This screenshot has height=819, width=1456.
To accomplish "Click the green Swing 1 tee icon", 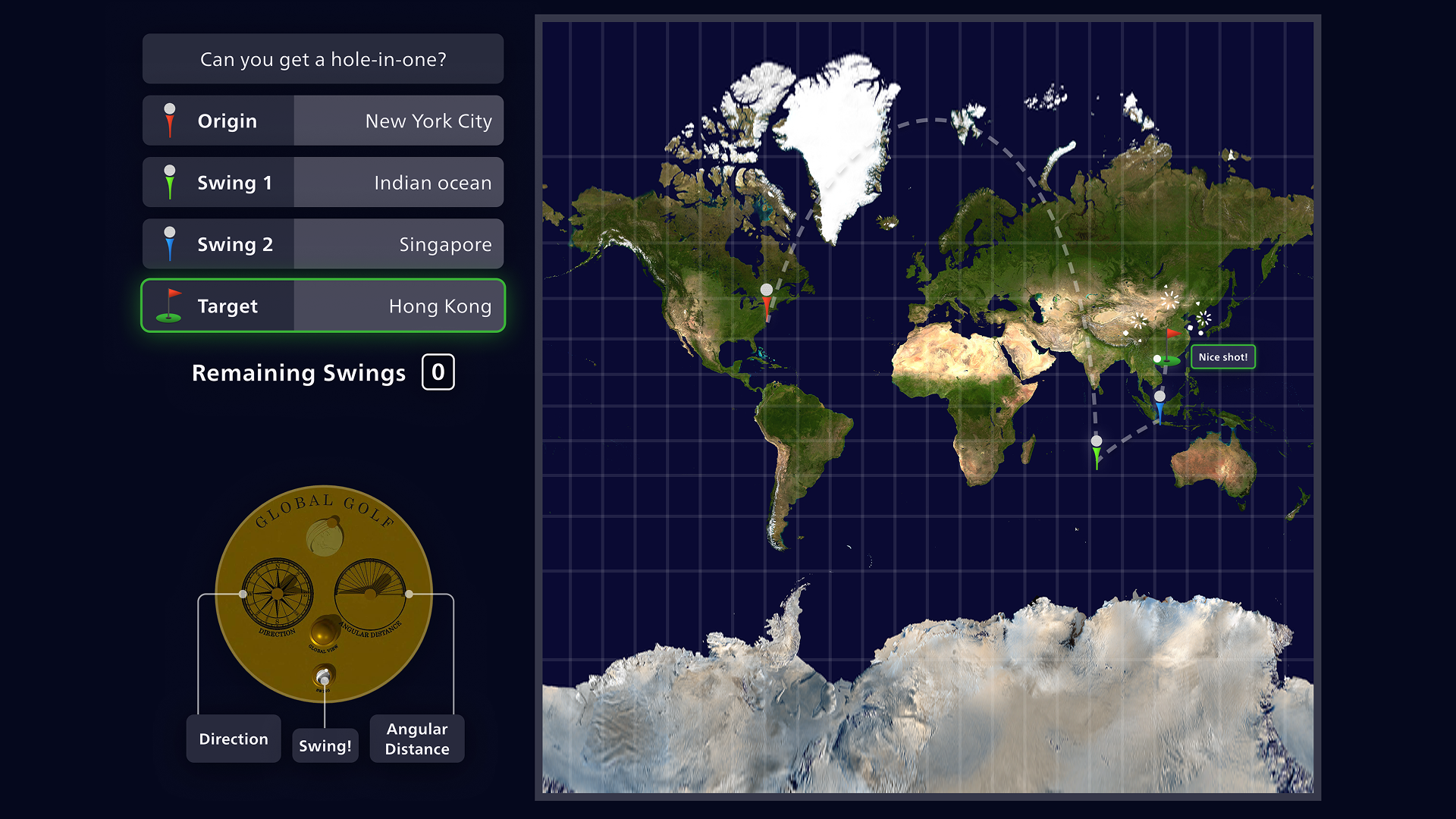I will pyautogui.click(x=170, y=182).
